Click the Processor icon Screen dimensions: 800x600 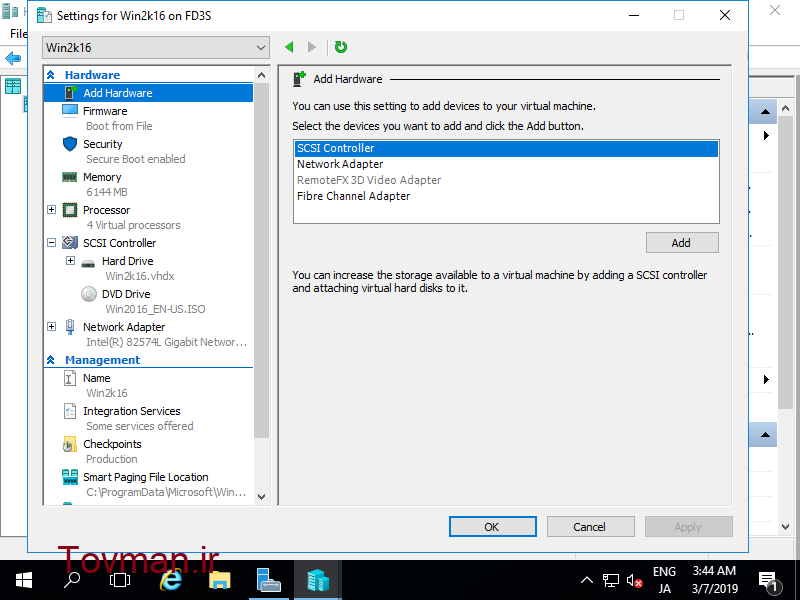pyautogui.click(x=70, y=210)
